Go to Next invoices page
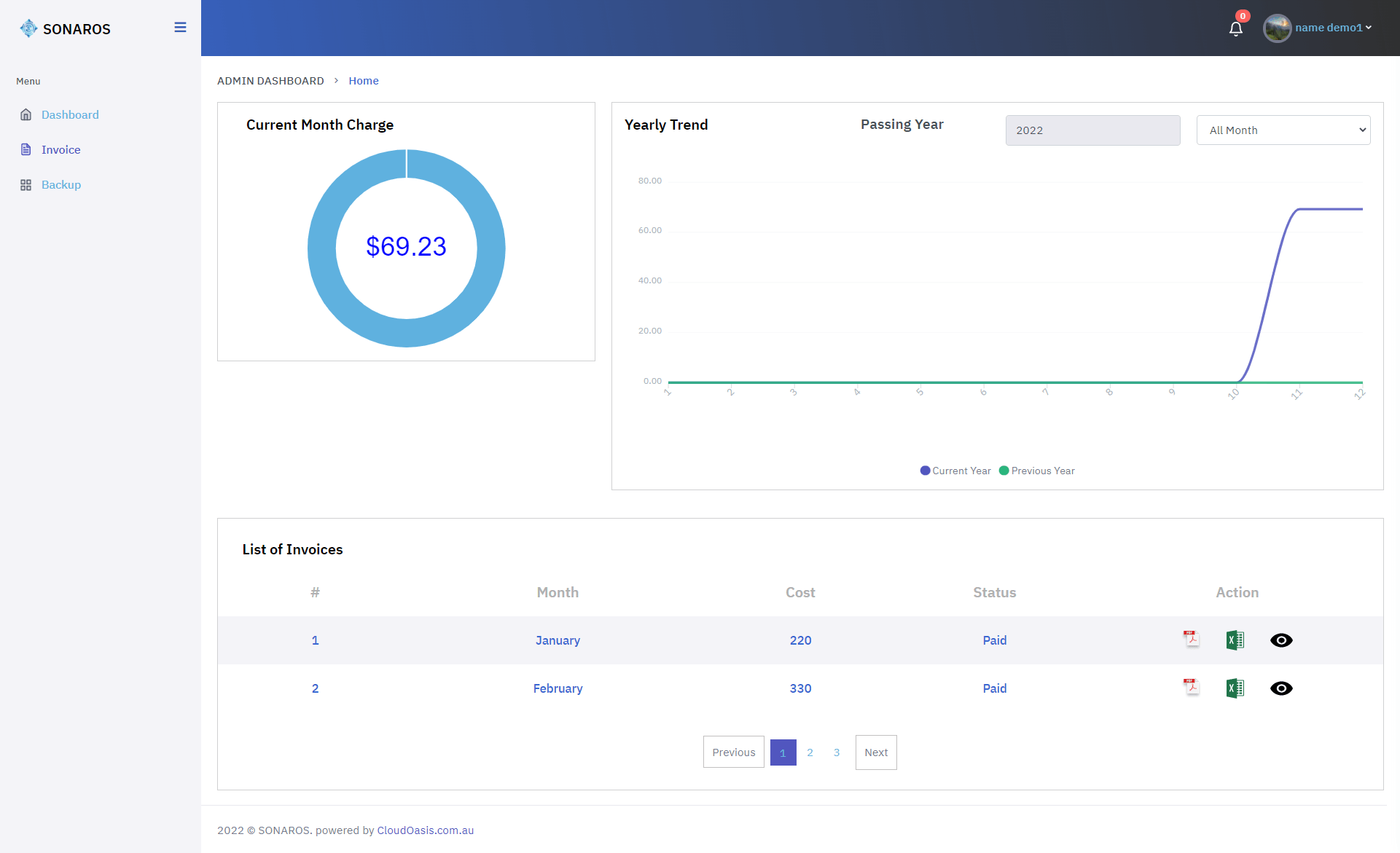Image resolution: width=1400 pixels, height=853 pixels. [875, 752]
